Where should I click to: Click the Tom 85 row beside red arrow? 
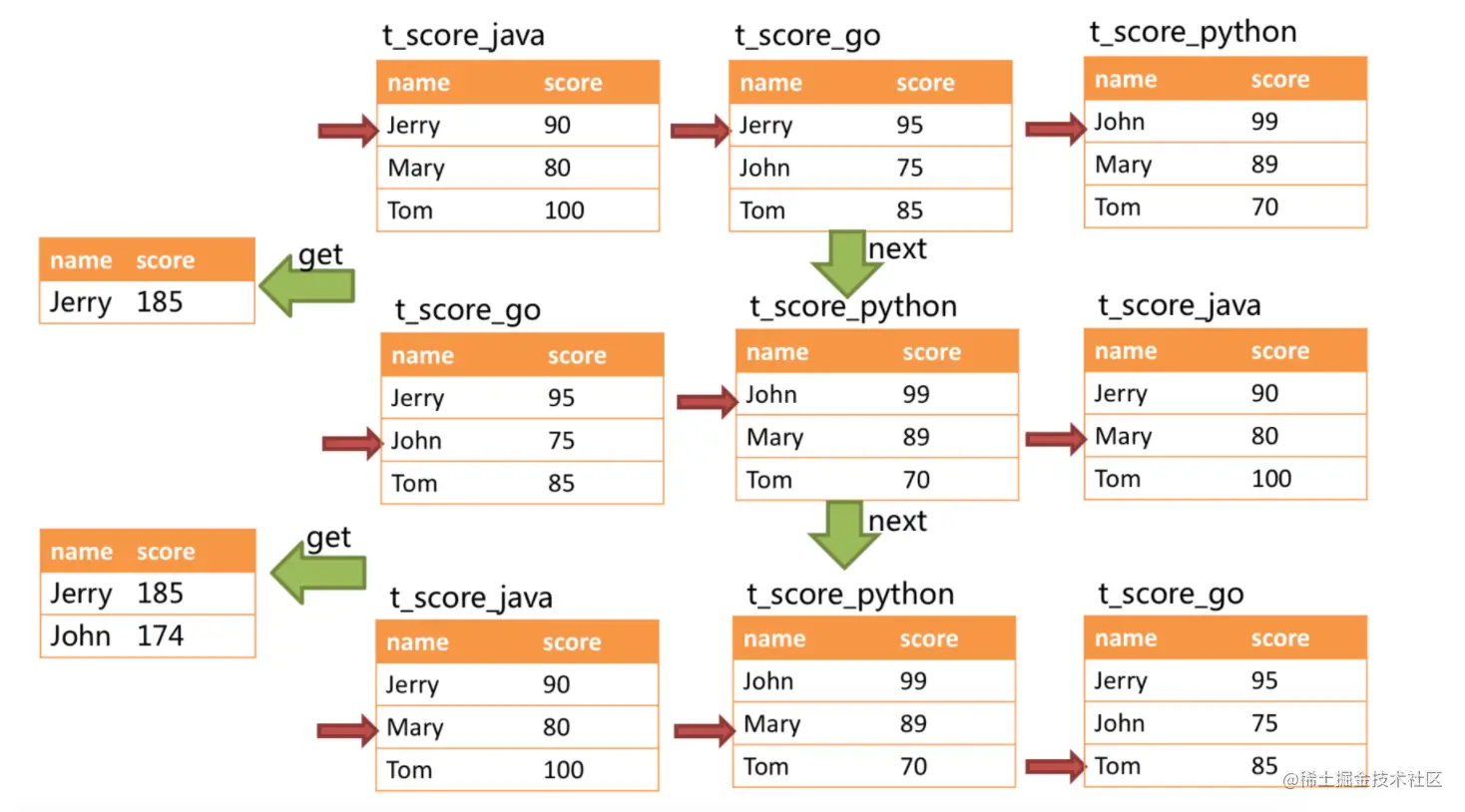pos(1224,766)
